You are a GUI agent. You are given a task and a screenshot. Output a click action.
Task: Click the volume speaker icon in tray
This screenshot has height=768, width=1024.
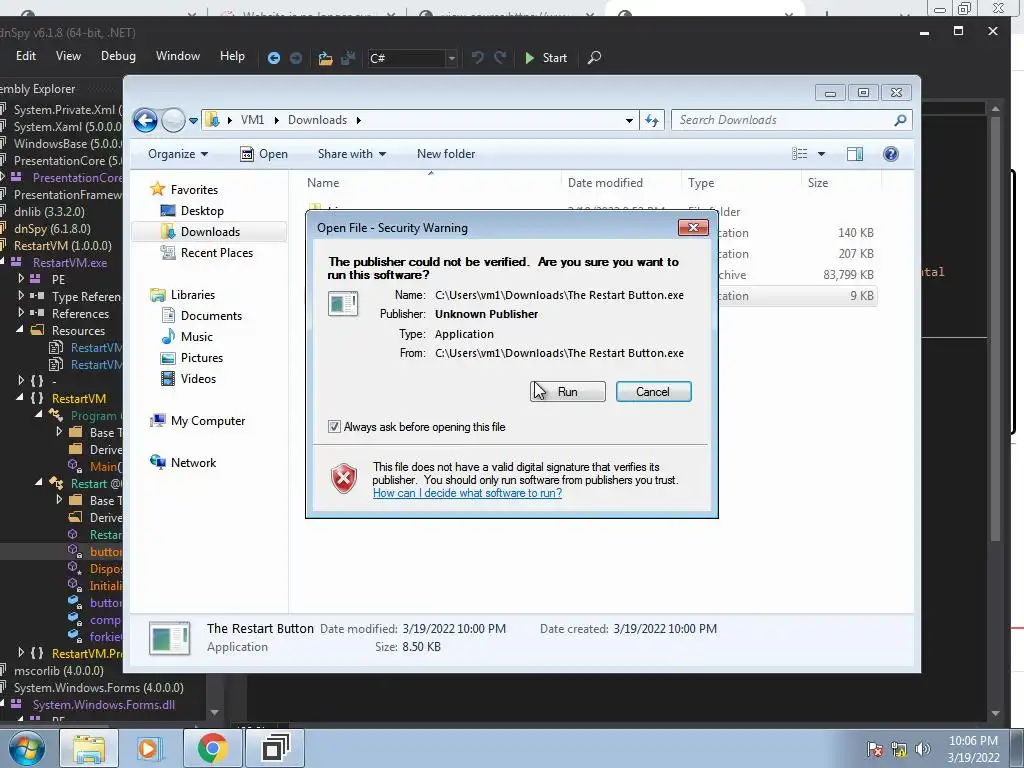(x=923, y=749)
